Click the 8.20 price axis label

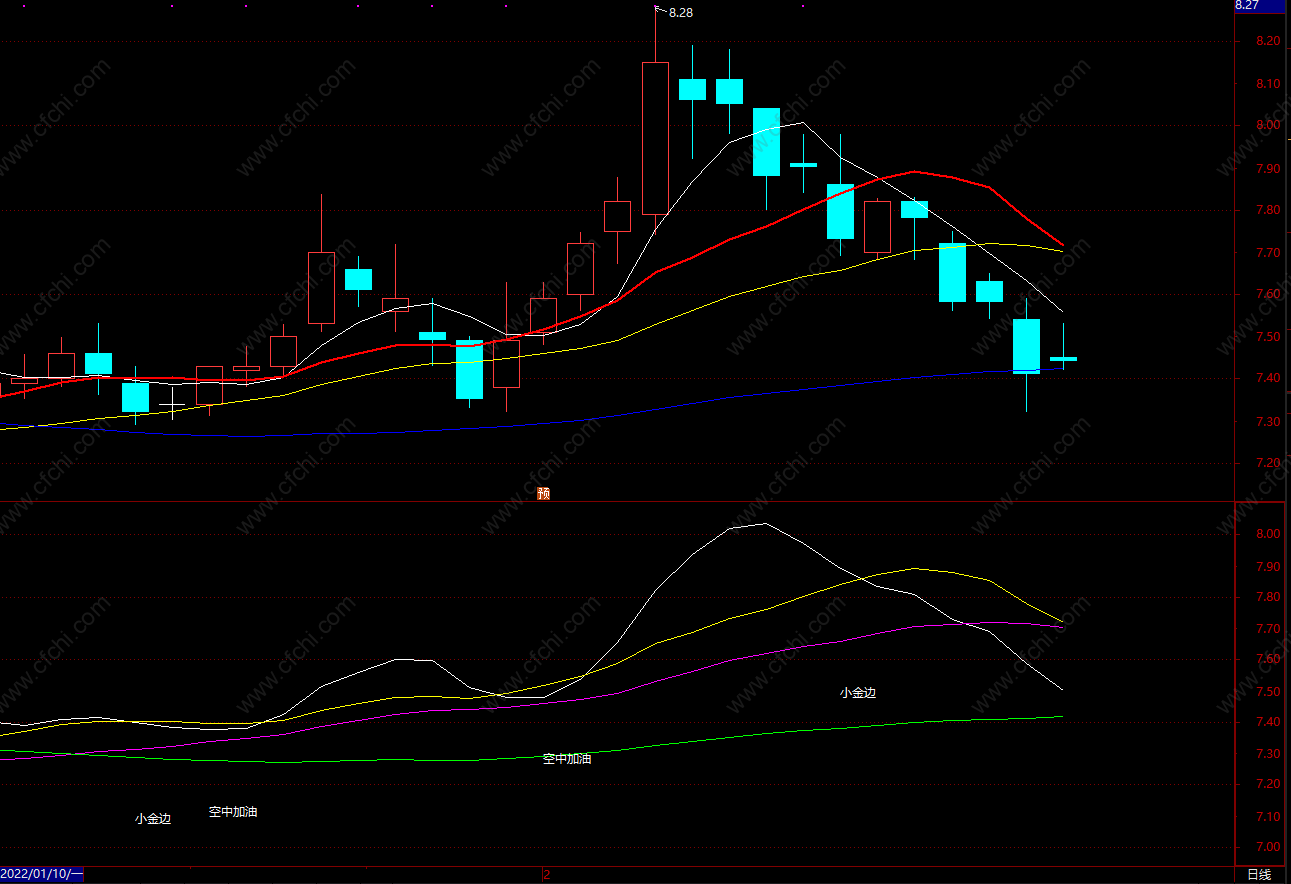(1268, 41)
